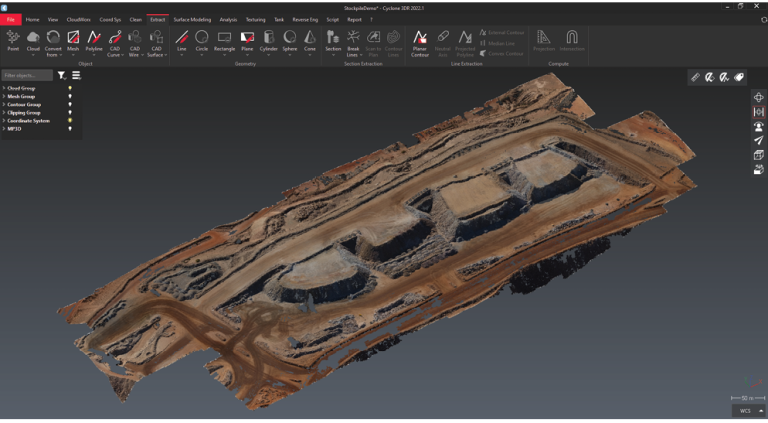Hide the Mesh Group using its bulb
This screenshot has width=768, height=423.
coord(70,96)
